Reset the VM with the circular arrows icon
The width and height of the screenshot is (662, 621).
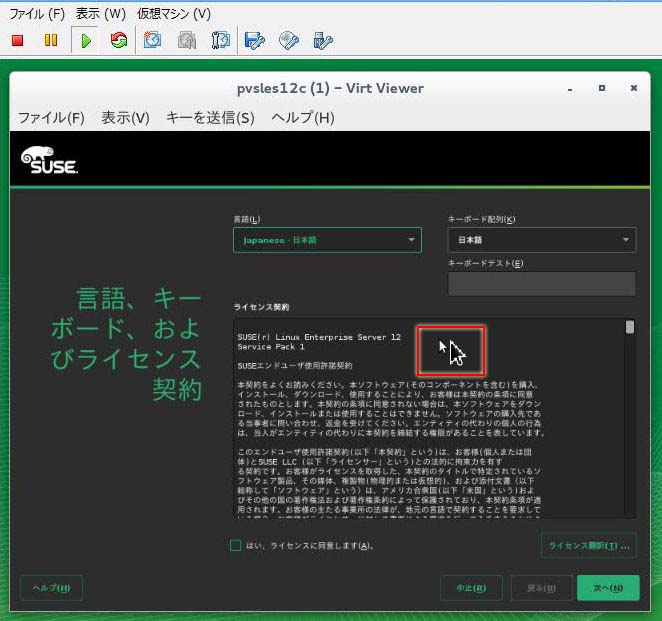(119, 41)
